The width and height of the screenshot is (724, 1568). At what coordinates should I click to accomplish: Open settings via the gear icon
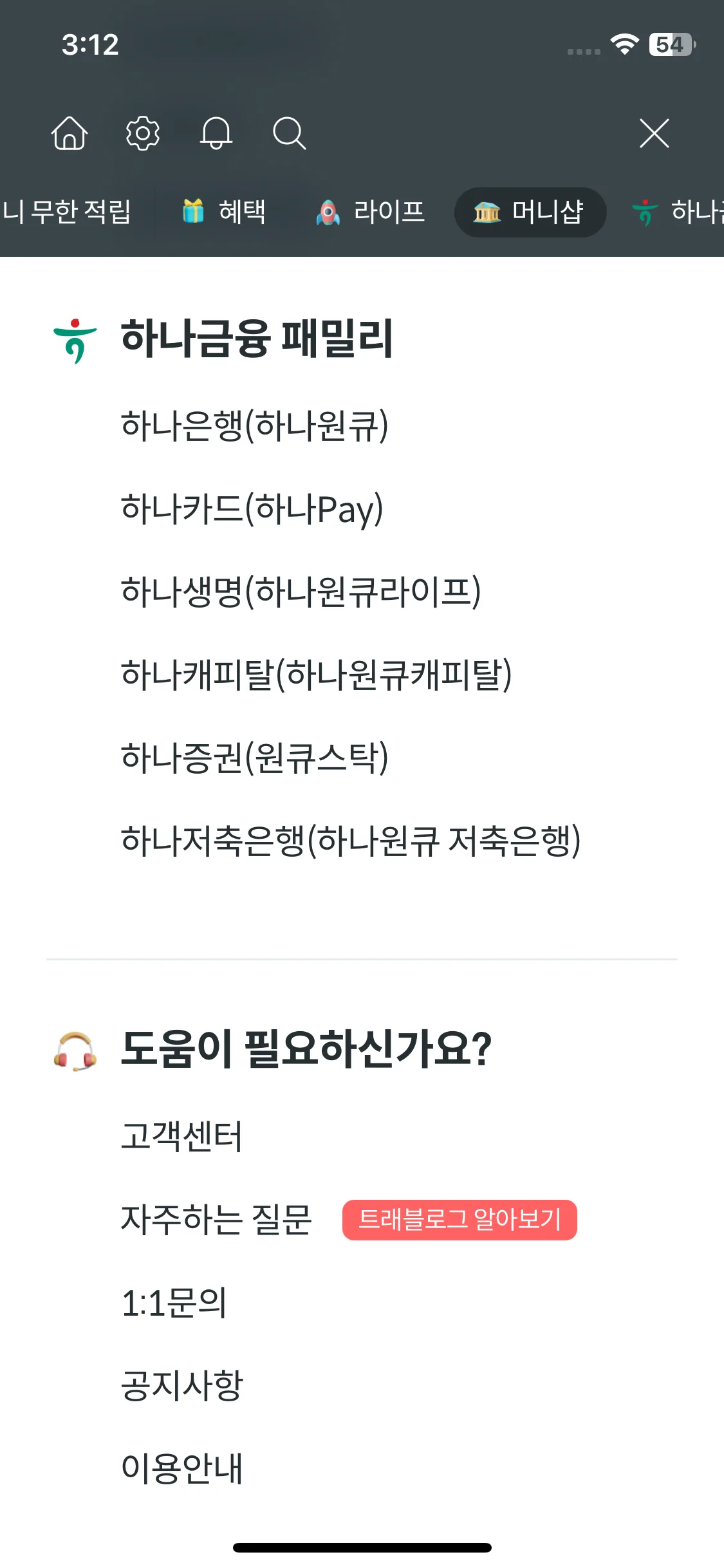click(142, 133)
